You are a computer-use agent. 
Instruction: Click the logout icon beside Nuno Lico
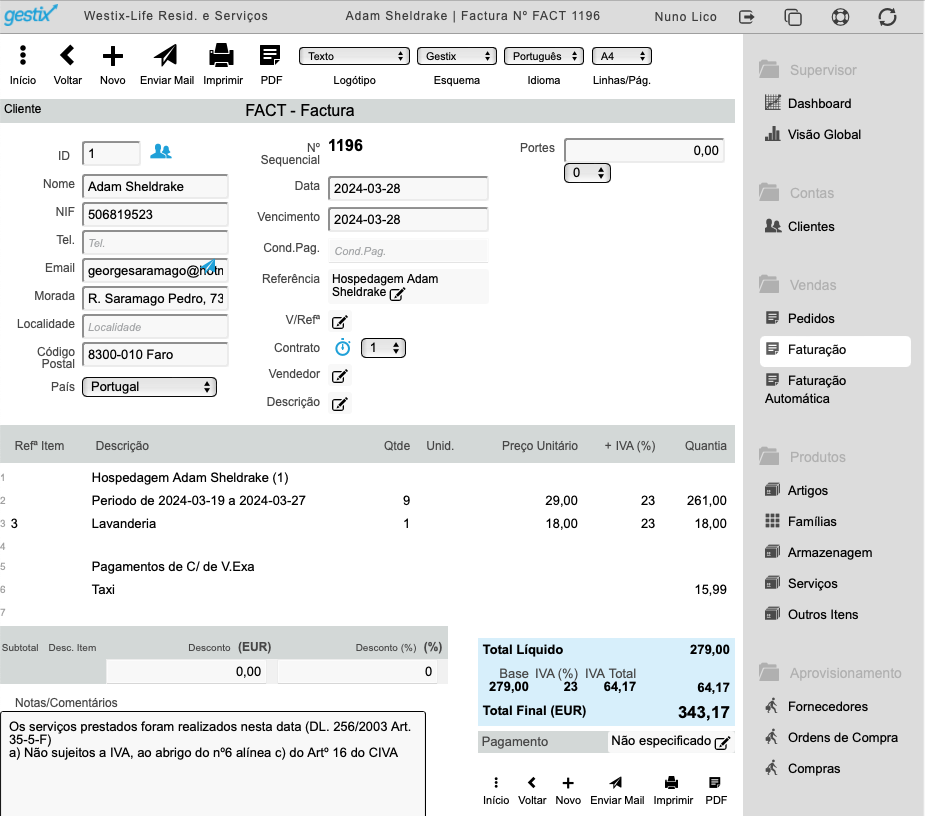[747, 17]
